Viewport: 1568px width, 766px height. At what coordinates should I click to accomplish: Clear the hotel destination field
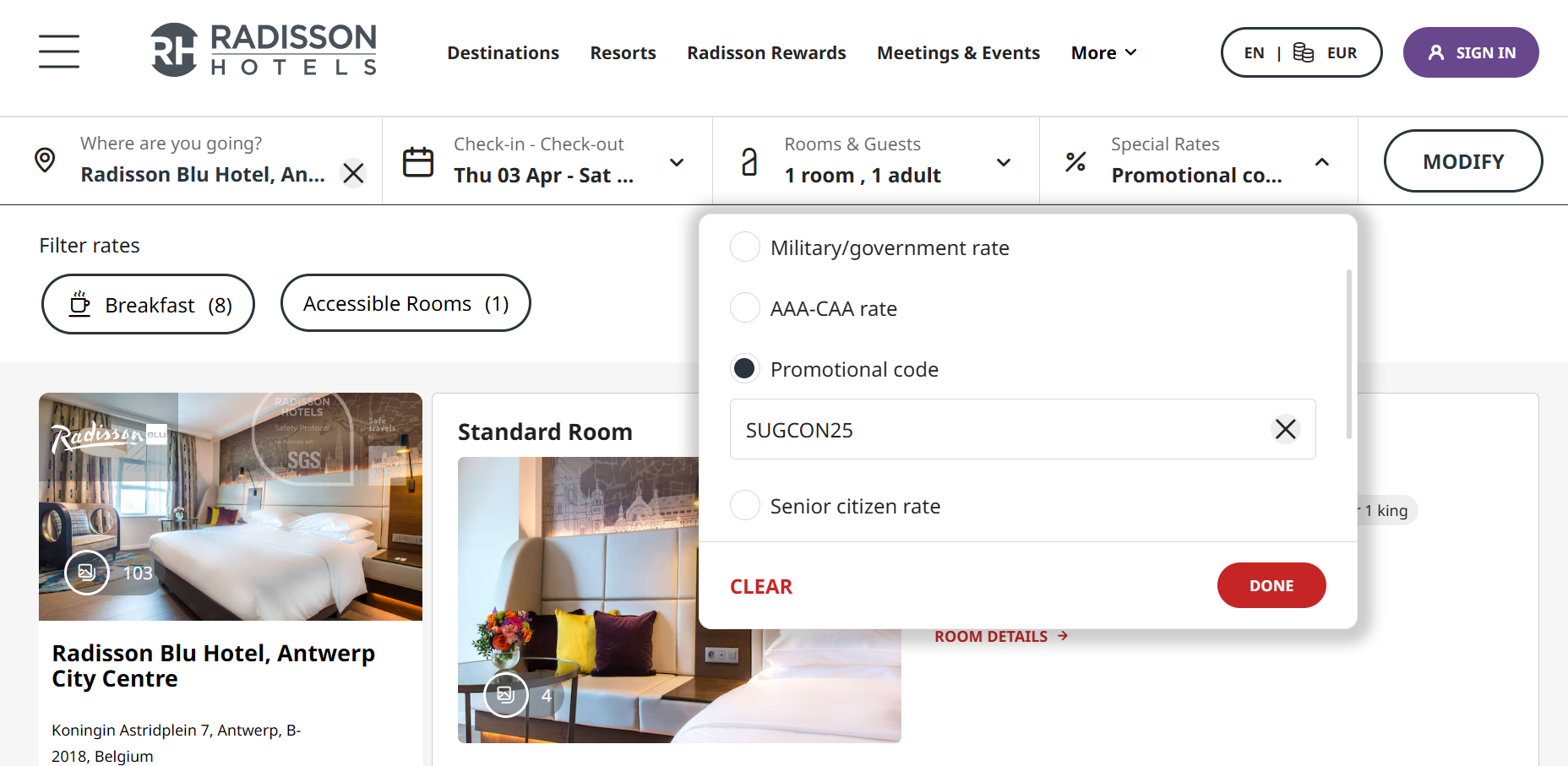pyautogui.click(x=353, y=173)
